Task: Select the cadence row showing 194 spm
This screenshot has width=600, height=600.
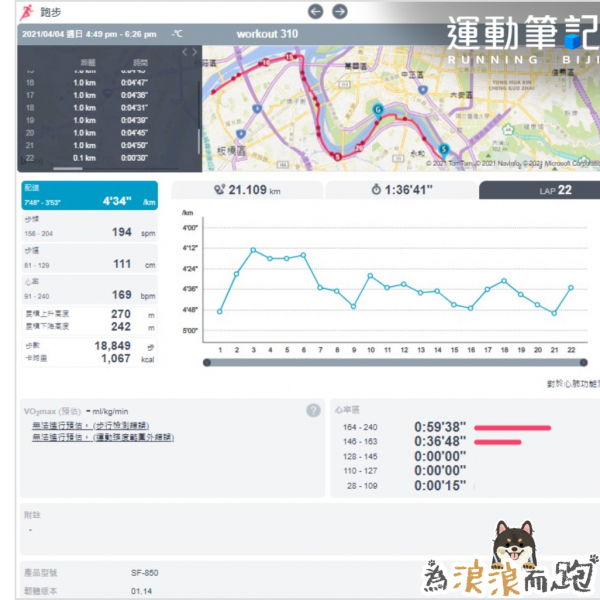Action: (x=90, y=231)
